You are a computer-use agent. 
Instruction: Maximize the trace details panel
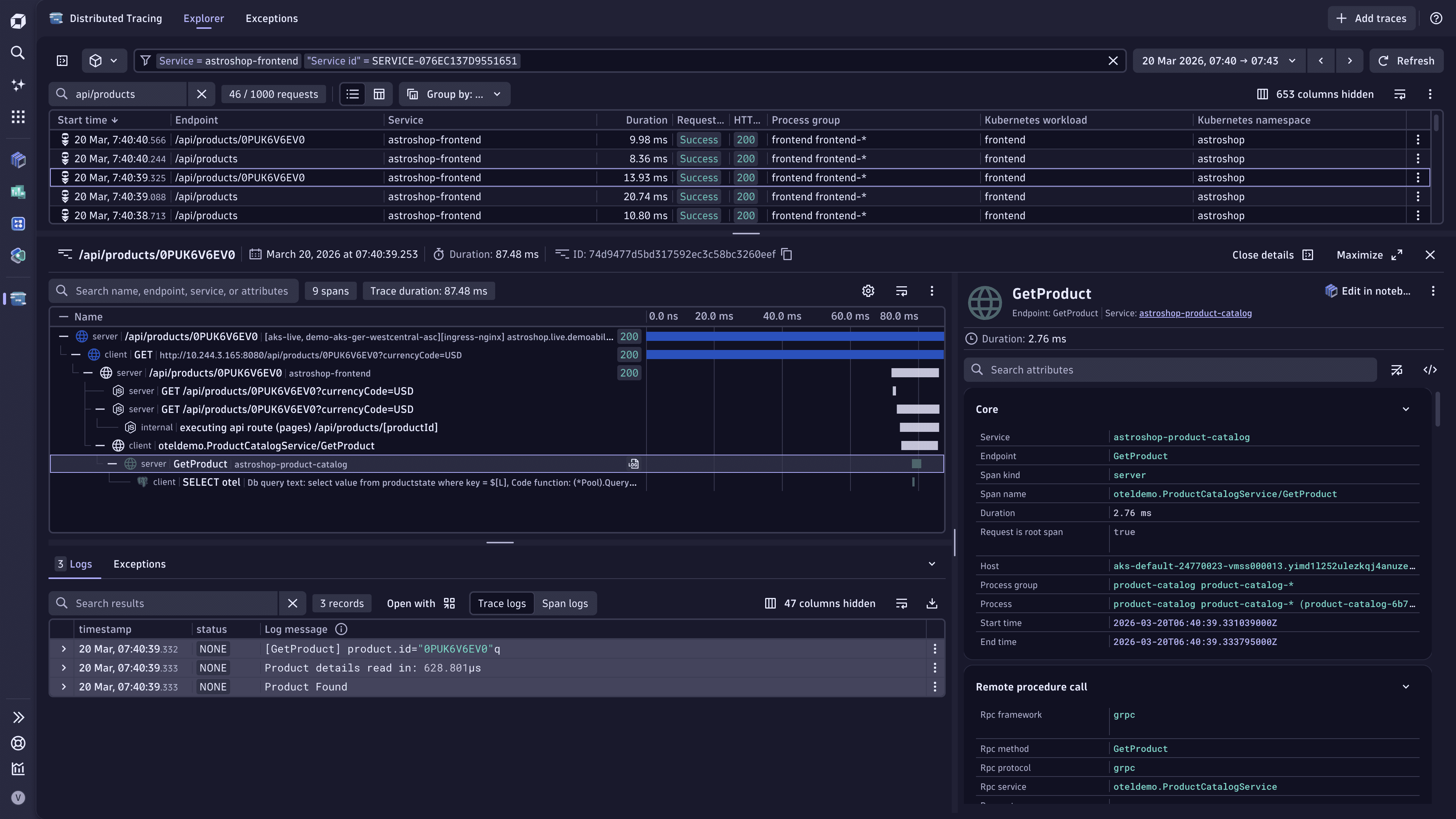point(1369,255)
